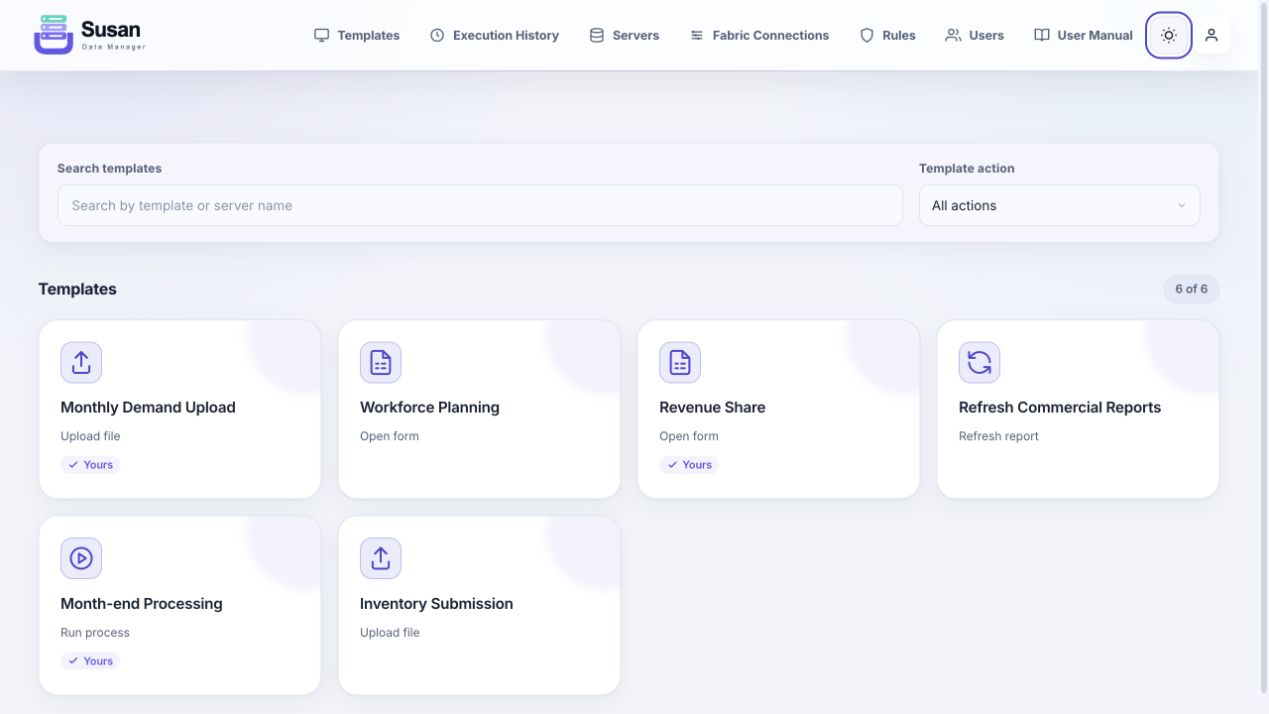Screen dimensions: 1269x714
Task: Click the Yours badge on Monthly Demand Upload
Action: [x=90, y=465]
